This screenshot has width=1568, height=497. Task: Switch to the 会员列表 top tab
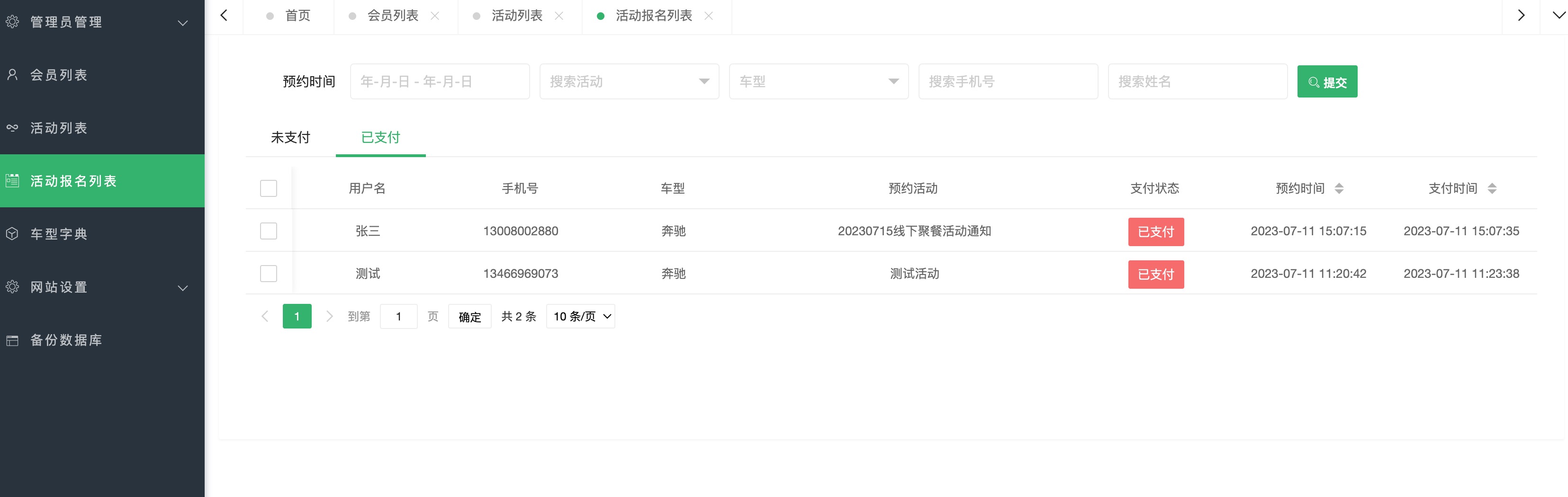click(393, 16)
